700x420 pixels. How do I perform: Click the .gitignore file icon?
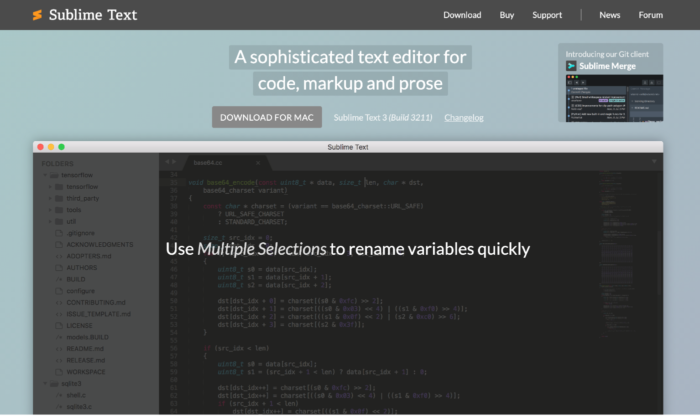click(x=58, y=233)
